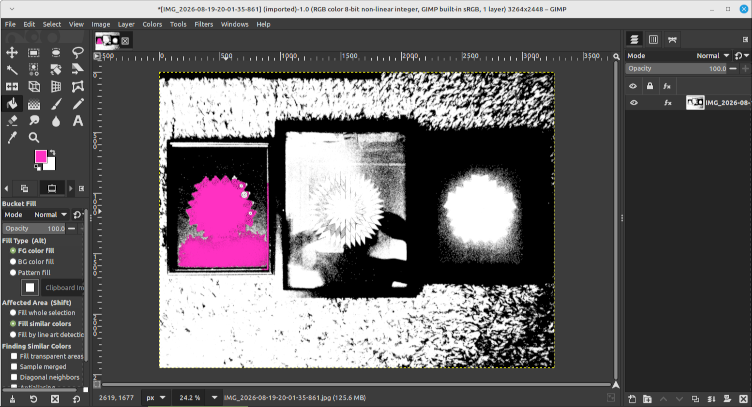752x407 pixels.
Task: Select the Pencil tool
Action: [x=78, y=104]
